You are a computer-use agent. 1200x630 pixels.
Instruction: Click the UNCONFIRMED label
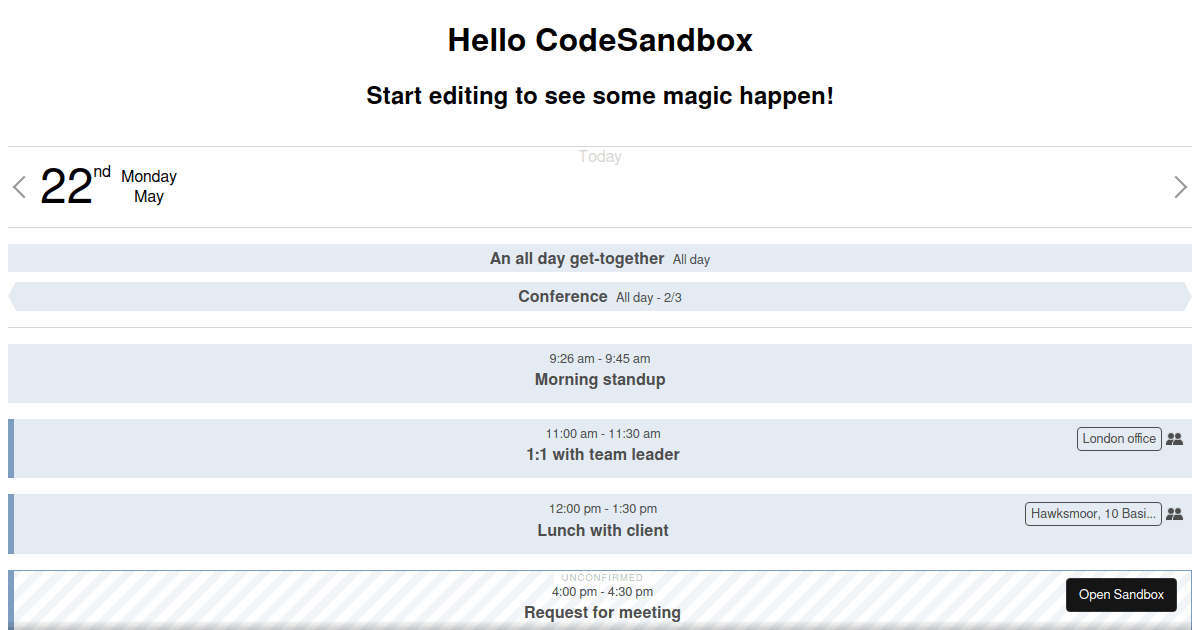[602, 577]
